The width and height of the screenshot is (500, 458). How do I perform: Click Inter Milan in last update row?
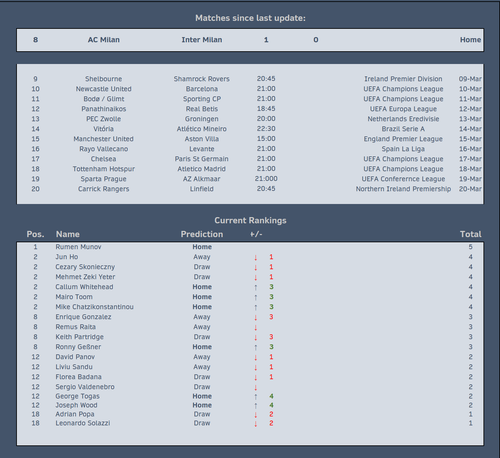pyautogui.click(x=202, y=40)
